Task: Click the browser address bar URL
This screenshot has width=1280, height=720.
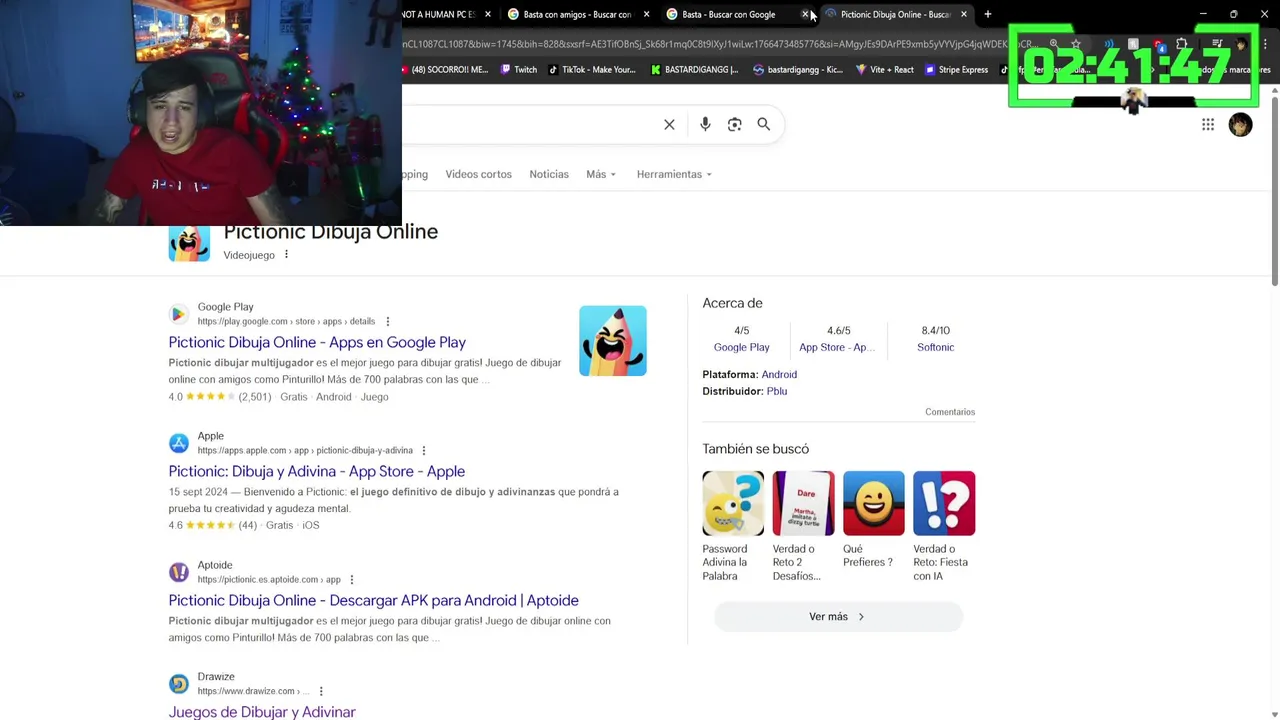Action: click(718, 44)
